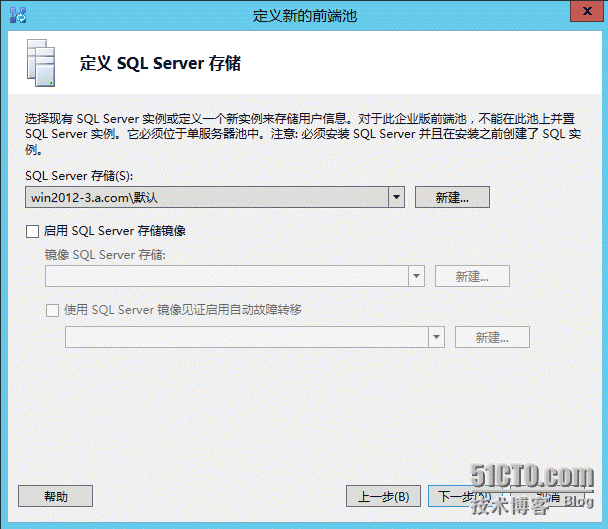Go back with 上一步(B) button
The height and width of the screenshot is (529, 608).
pyautogui.click(x=383, y=496)
